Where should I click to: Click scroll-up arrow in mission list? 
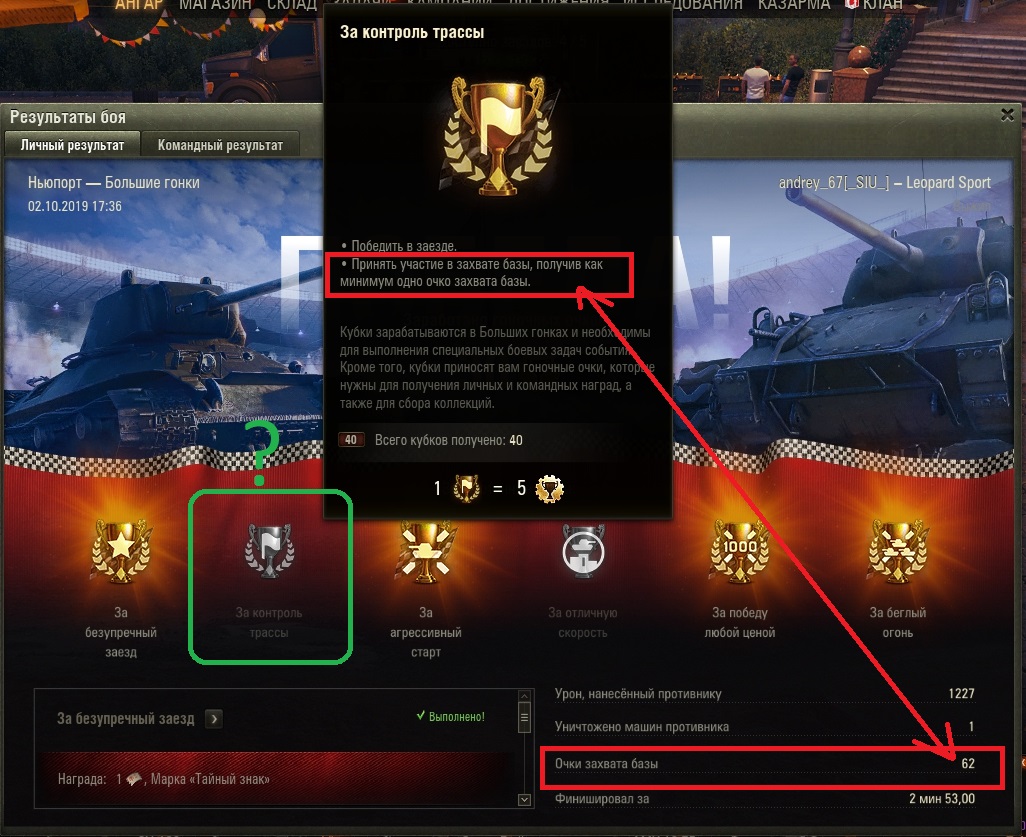tap(523, 696)
